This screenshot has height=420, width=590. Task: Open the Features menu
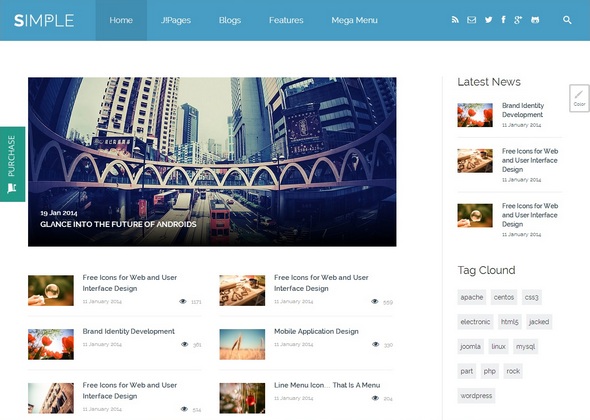click(286, 20)
